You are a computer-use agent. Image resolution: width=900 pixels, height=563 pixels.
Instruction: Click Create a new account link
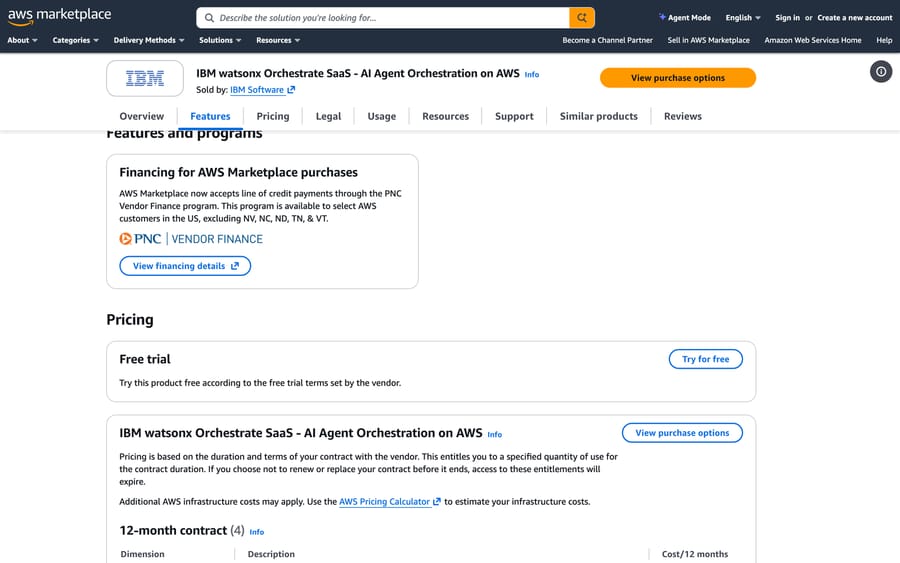855,18
